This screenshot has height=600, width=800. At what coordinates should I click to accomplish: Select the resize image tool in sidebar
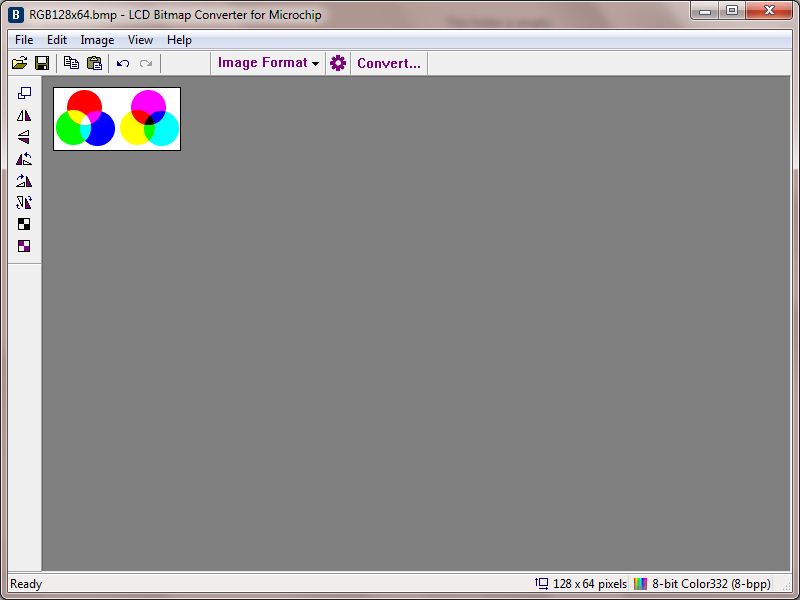24,93
